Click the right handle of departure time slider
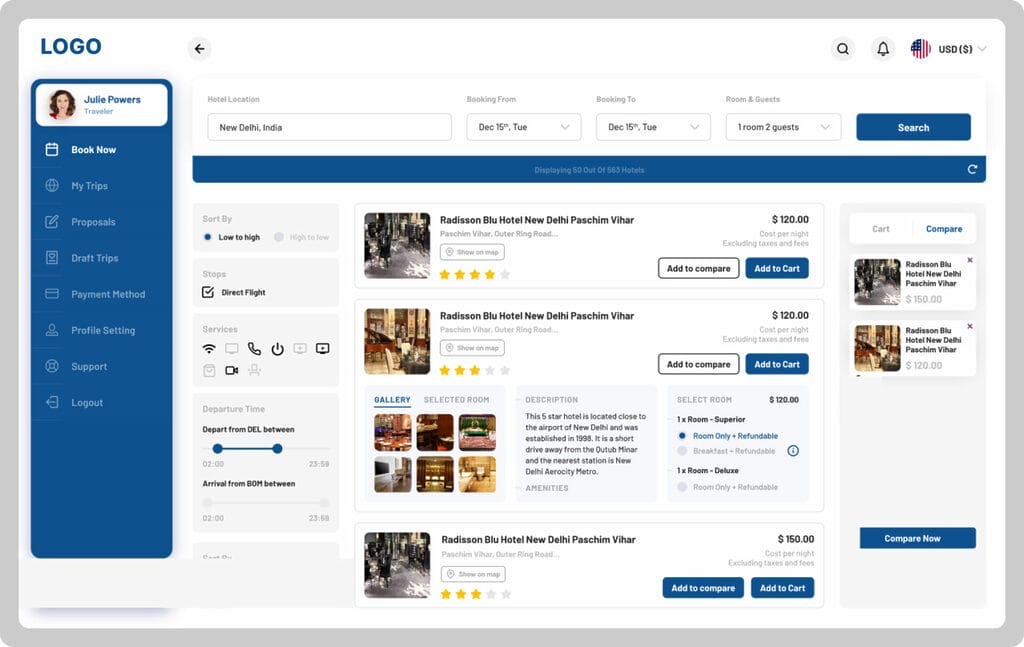This screenshot has height=647, width=1024. 277,449
